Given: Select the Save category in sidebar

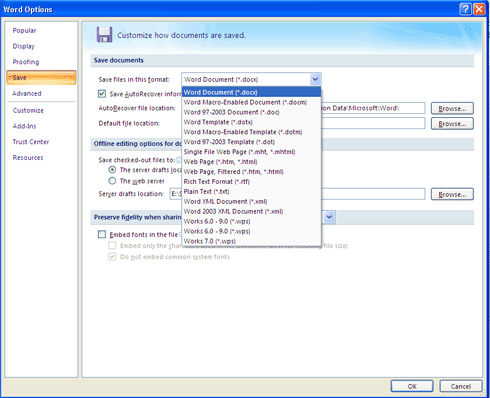Looking at the screenshot, I should pos(41,77).
